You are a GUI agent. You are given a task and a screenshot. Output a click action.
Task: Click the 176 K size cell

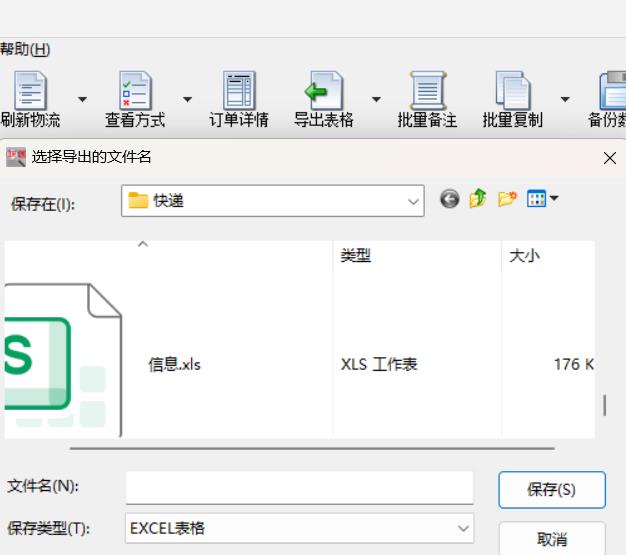[574, 364]
